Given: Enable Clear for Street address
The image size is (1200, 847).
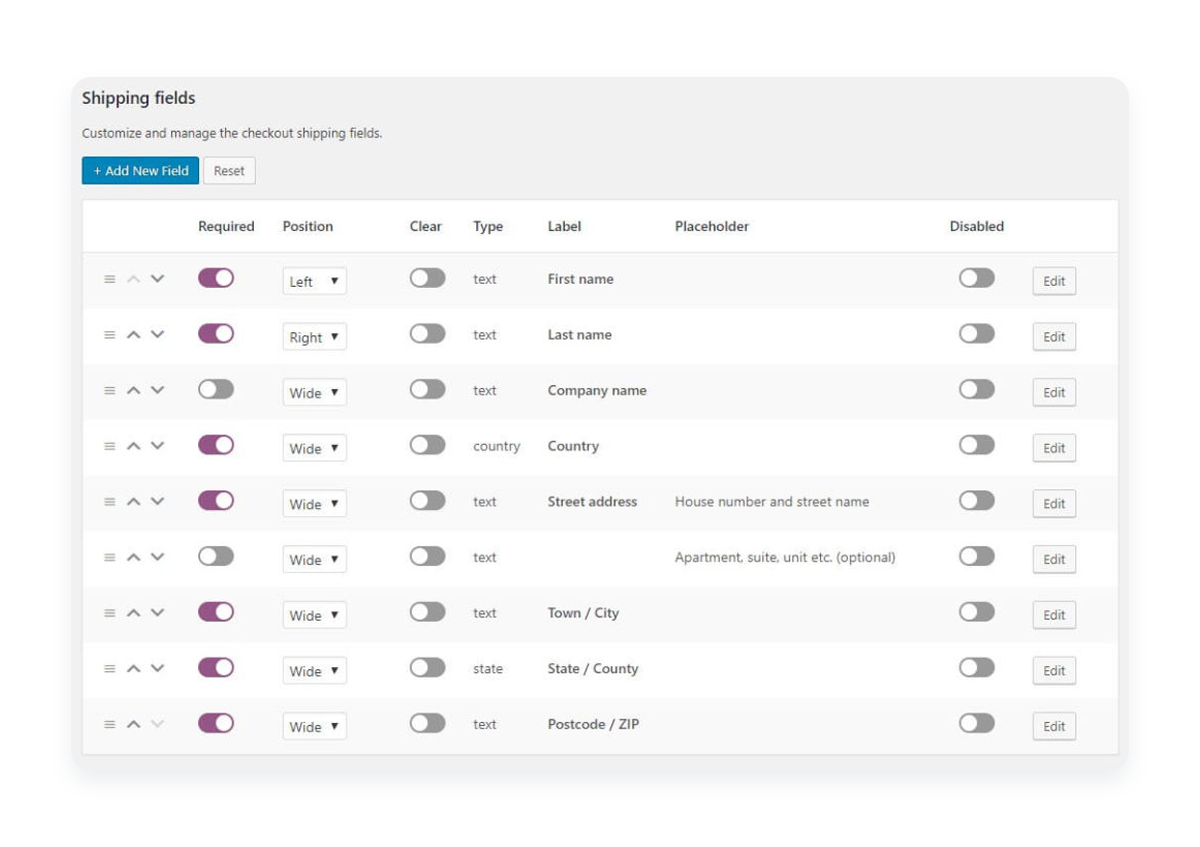Looking at the screenshot, I should (427, 500).
